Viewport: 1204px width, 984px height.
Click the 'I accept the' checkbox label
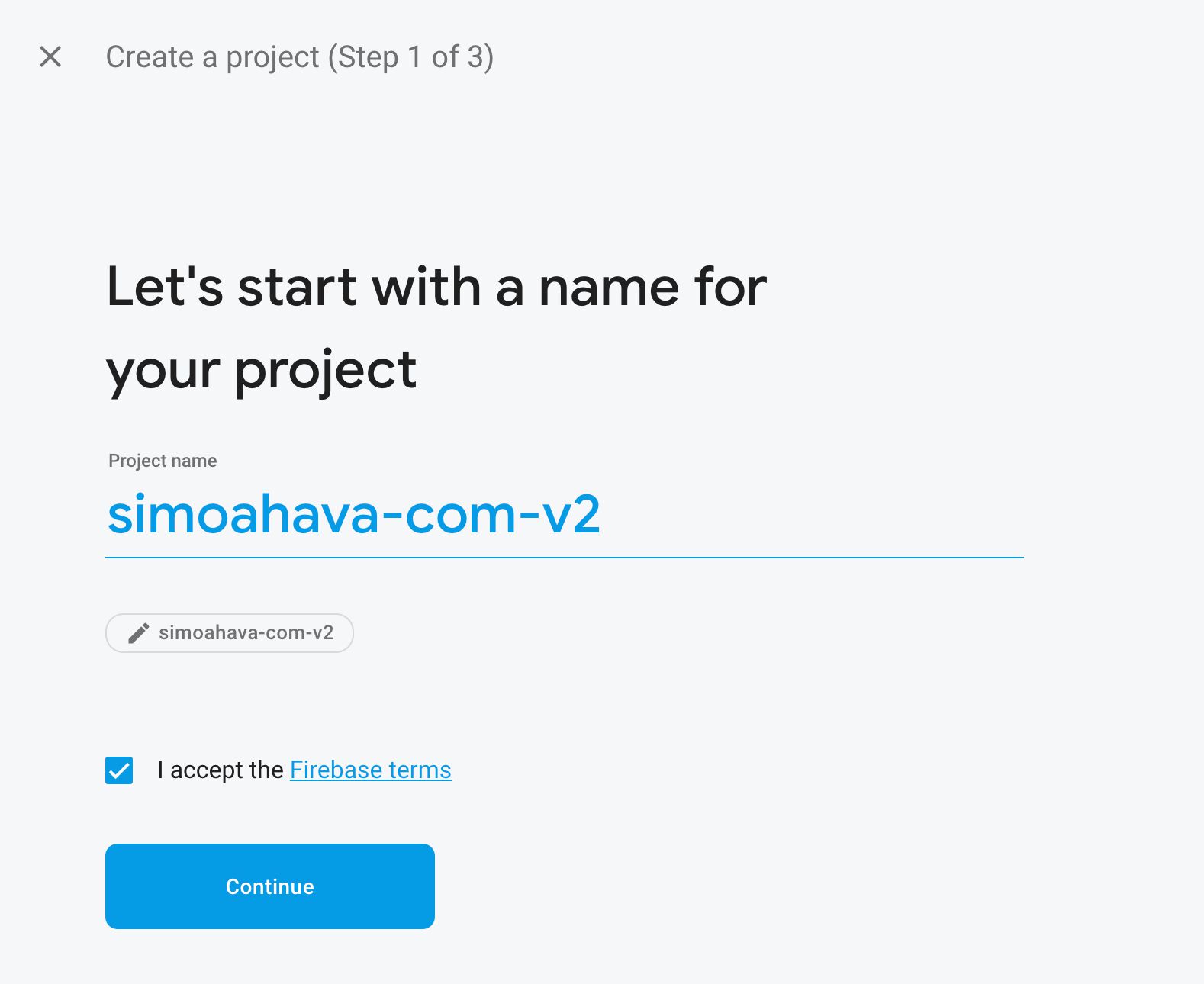(x=220, y=770)
